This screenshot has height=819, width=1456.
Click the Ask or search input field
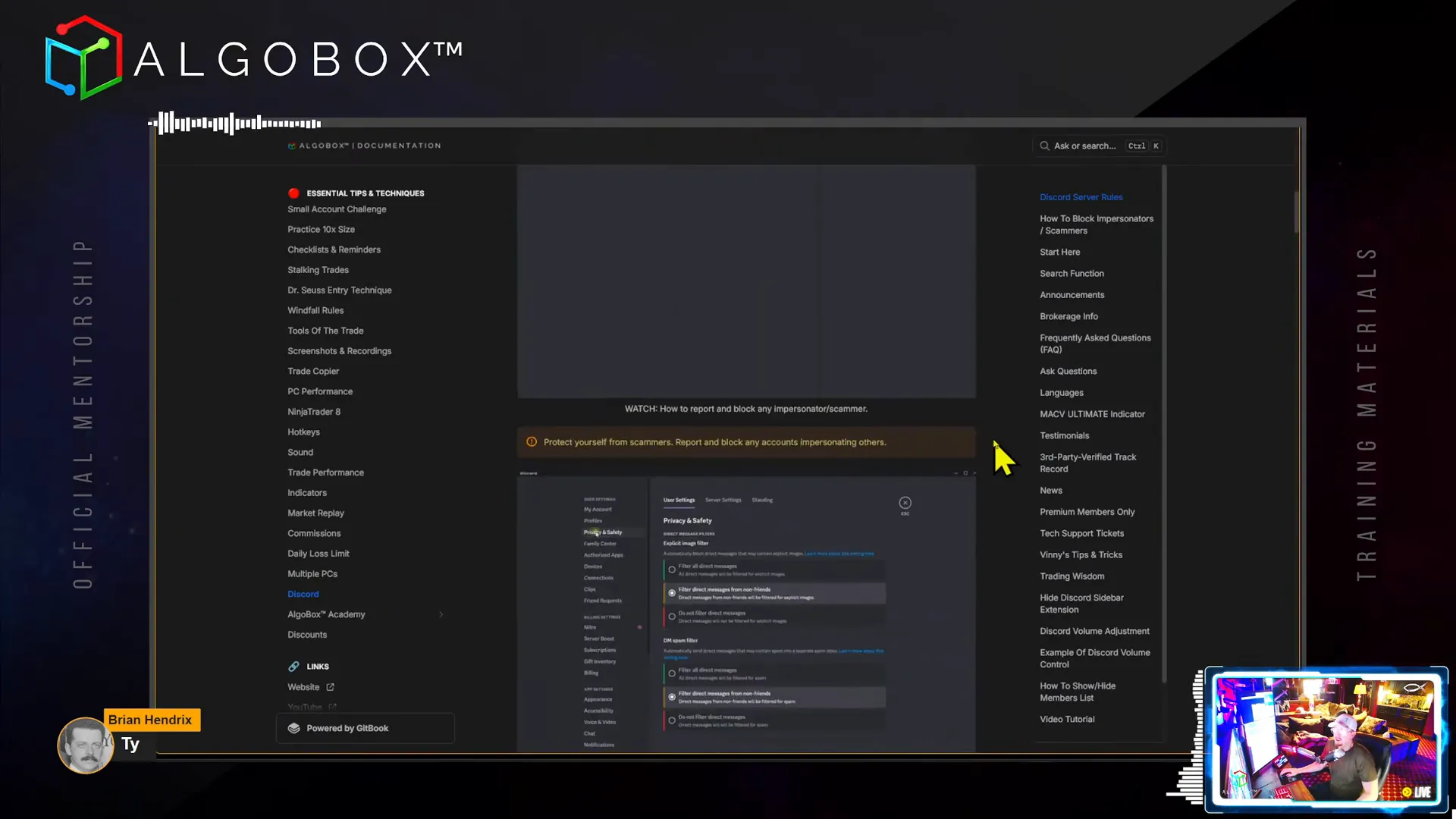click(x=1098, y=146)
